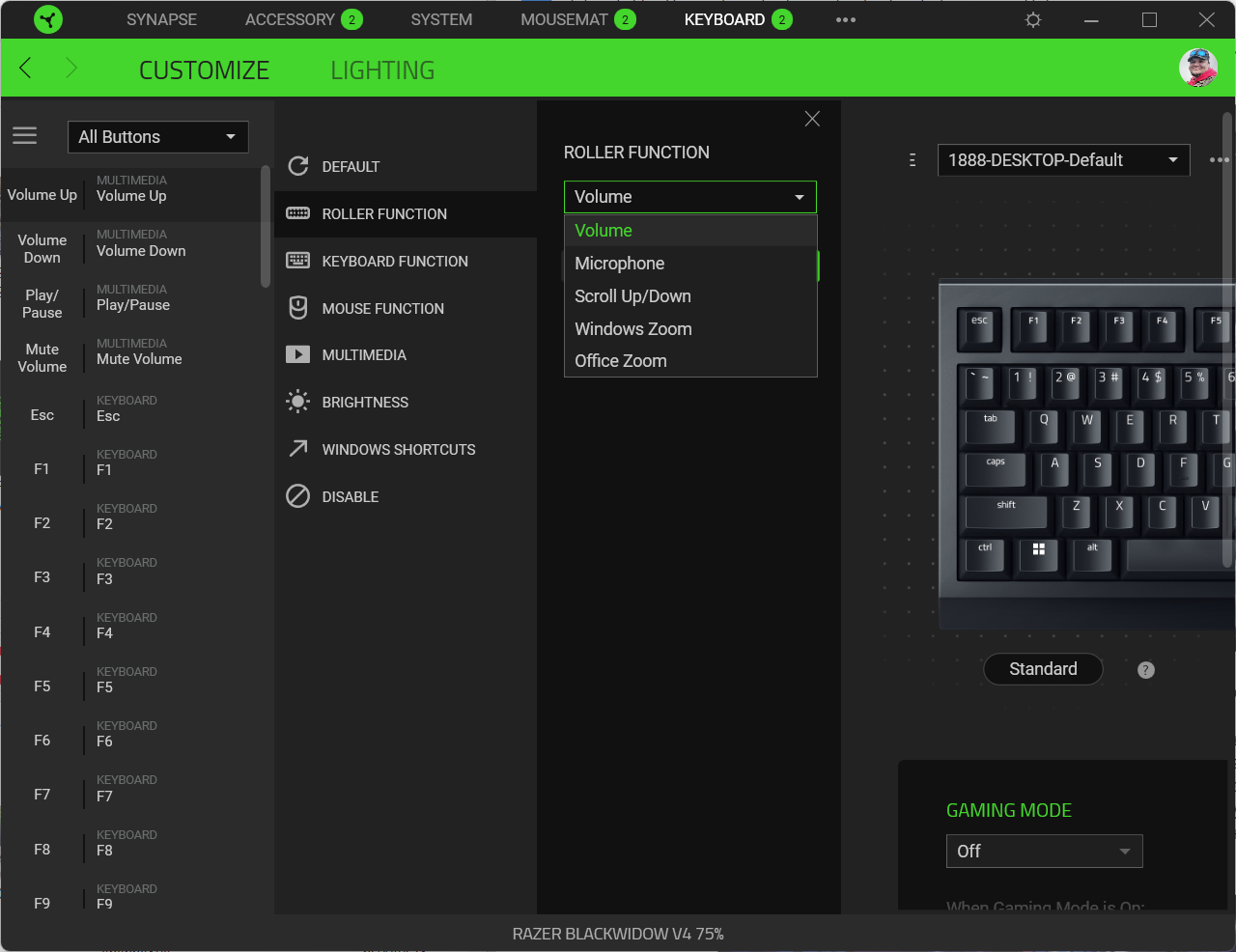Viewport: 1236px width, 952px height.
Task: Select the shift key on keyboard image
Action: 1006,513
